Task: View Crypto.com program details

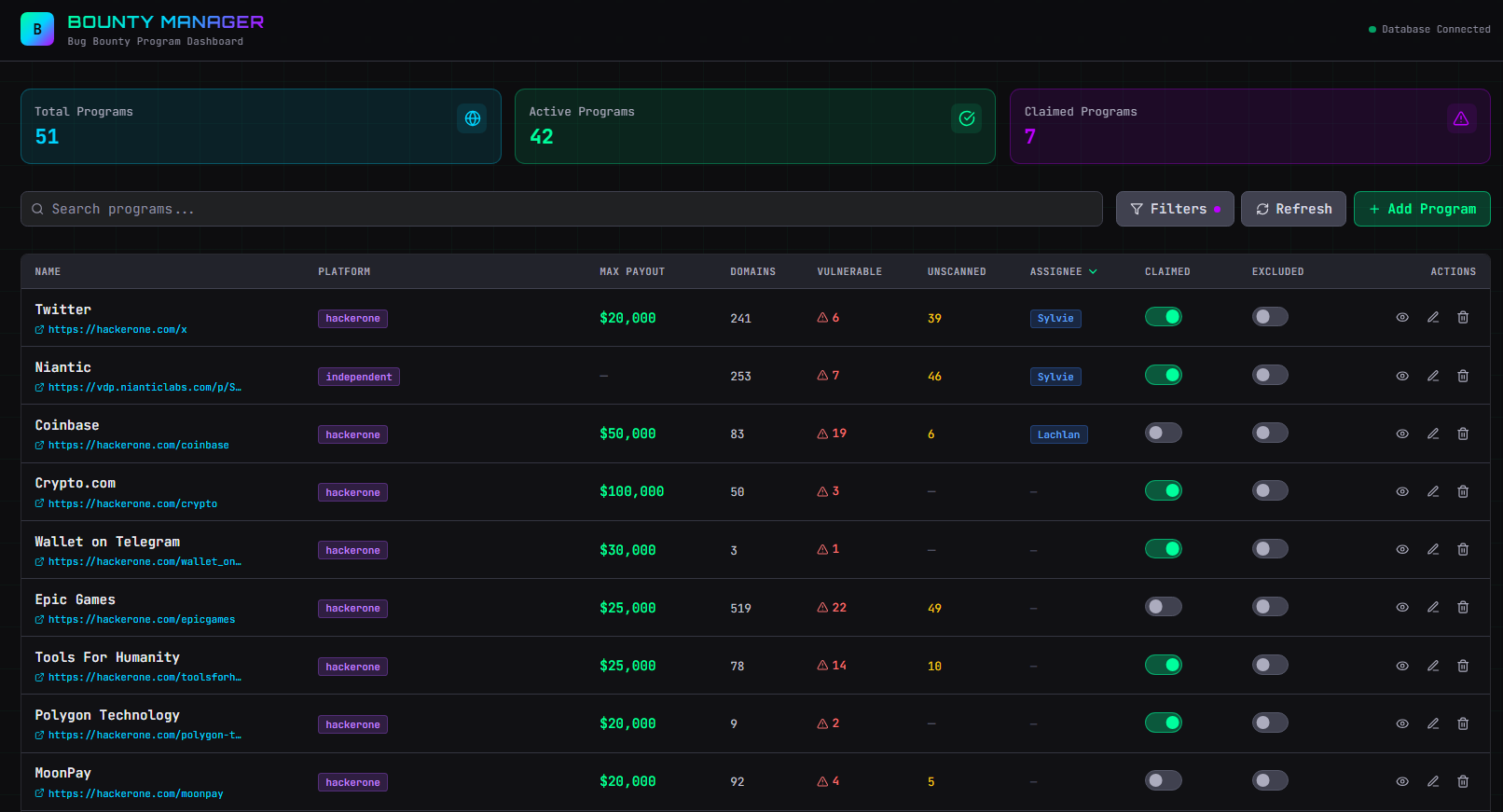Action: [x=1402, y=491]
